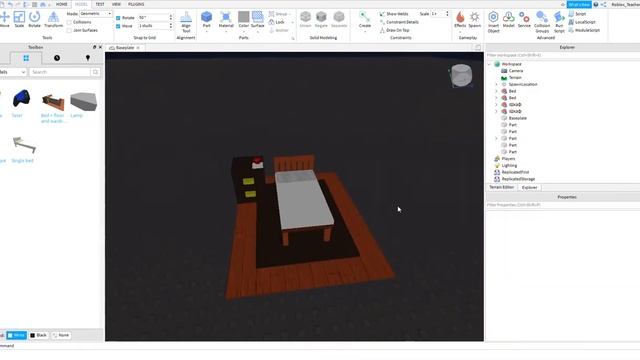Toggle Constraint Details option
This screenshot has width=640, height=360.
point(399,22)
